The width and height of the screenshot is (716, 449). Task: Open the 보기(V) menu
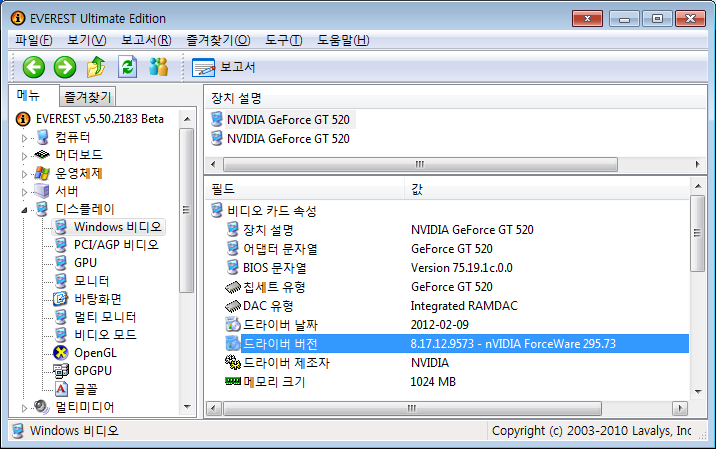tap(87, 40)
